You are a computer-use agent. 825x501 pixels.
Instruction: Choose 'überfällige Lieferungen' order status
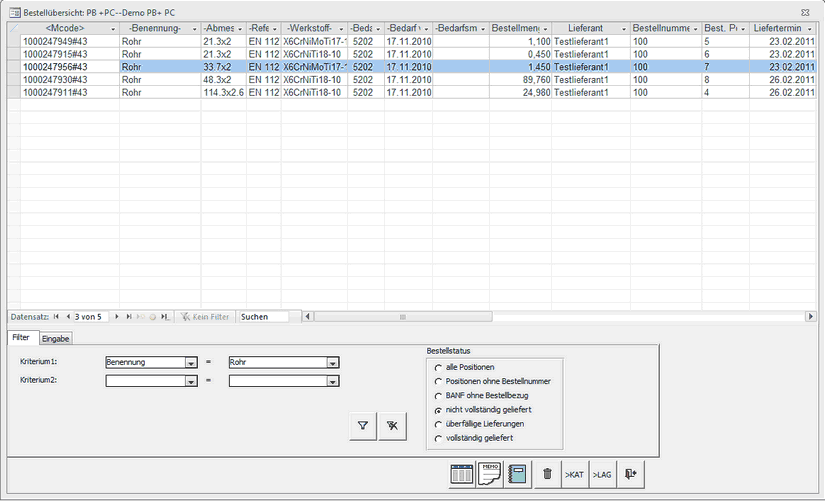(438, 424)
